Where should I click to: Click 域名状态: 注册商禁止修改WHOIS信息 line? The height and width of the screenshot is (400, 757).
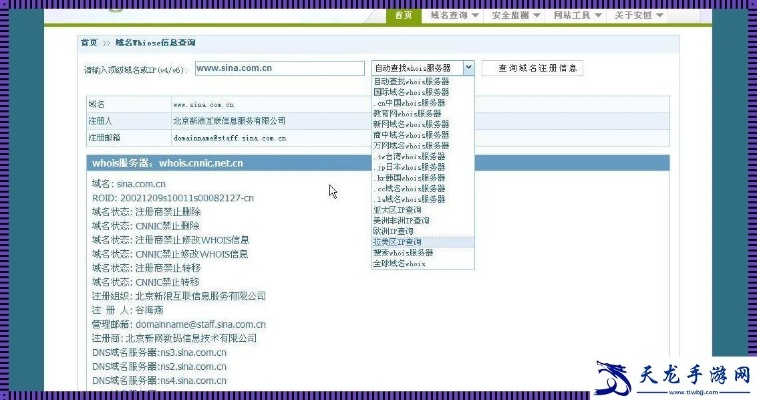tap(170, 240)
